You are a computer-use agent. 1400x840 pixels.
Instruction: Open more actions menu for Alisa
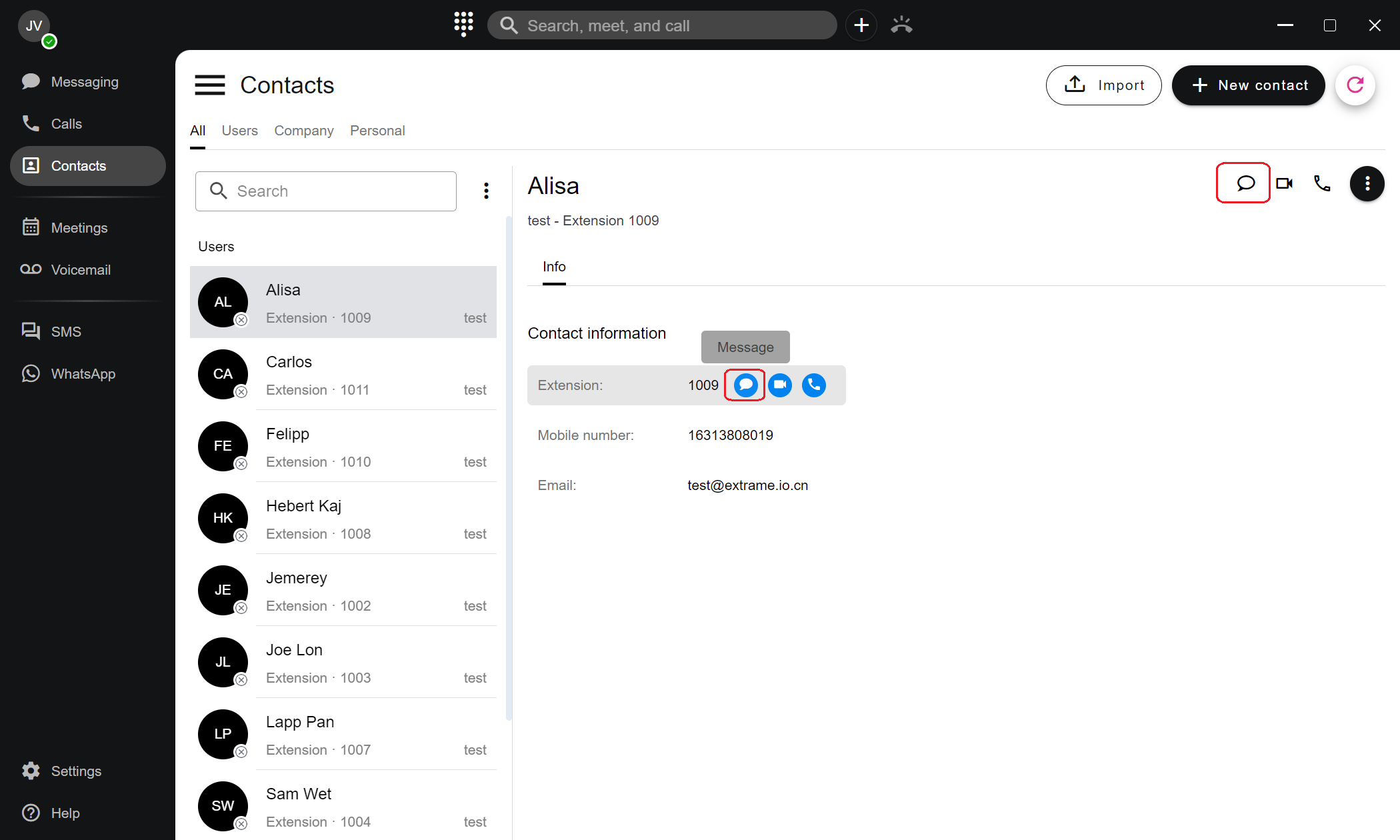tap(1367, 183)
